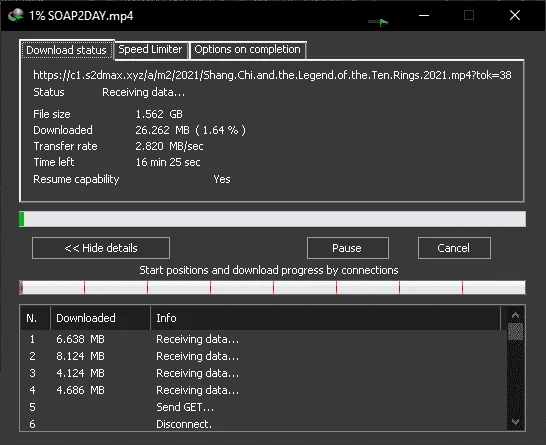Select connection row 3 with 4.124 MB
The width and height of the screenshot is (546, 445).
point(263,373)
